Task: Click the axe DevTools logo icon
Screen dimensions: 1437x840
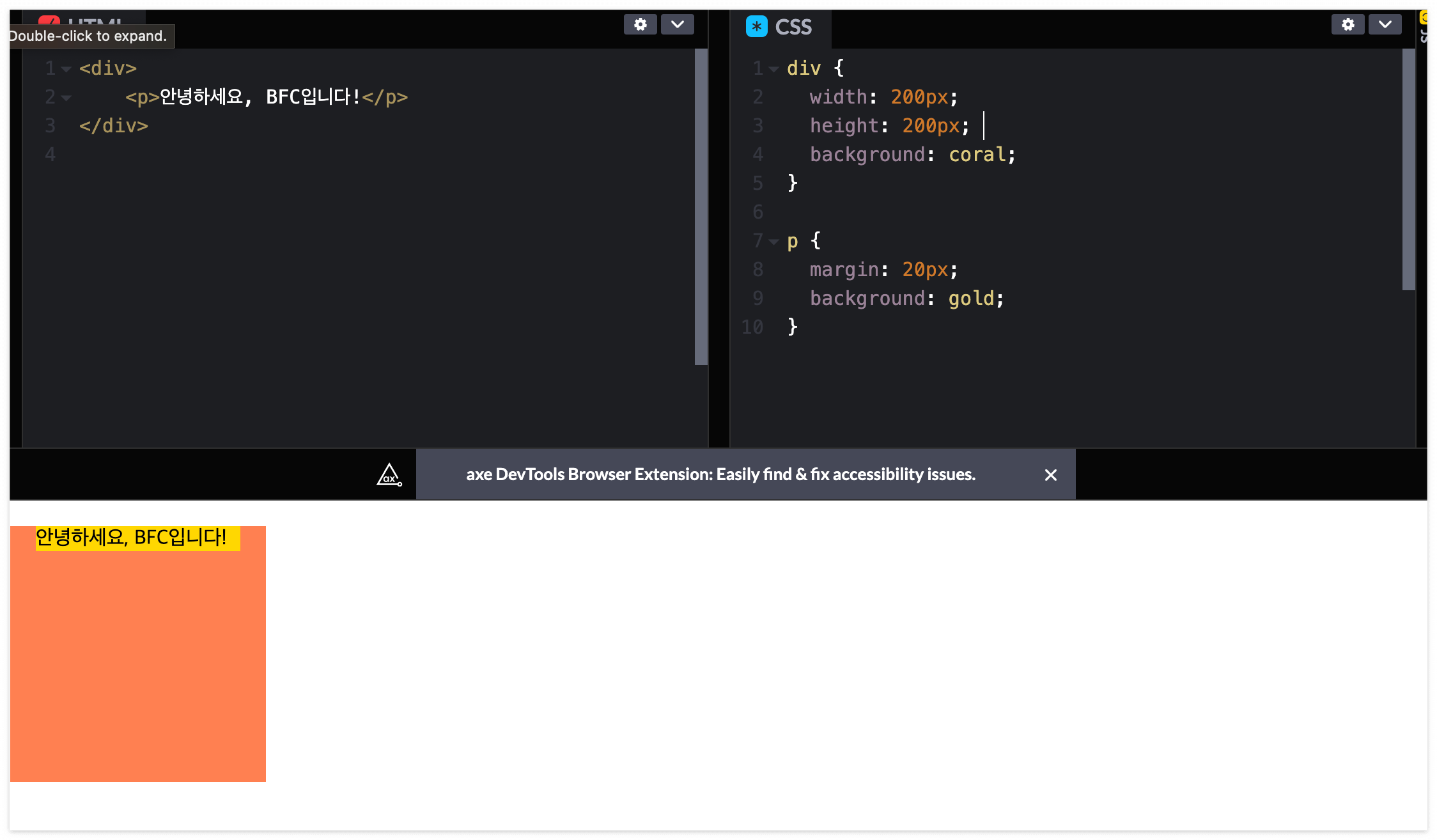Action: [x=389, y=475]
